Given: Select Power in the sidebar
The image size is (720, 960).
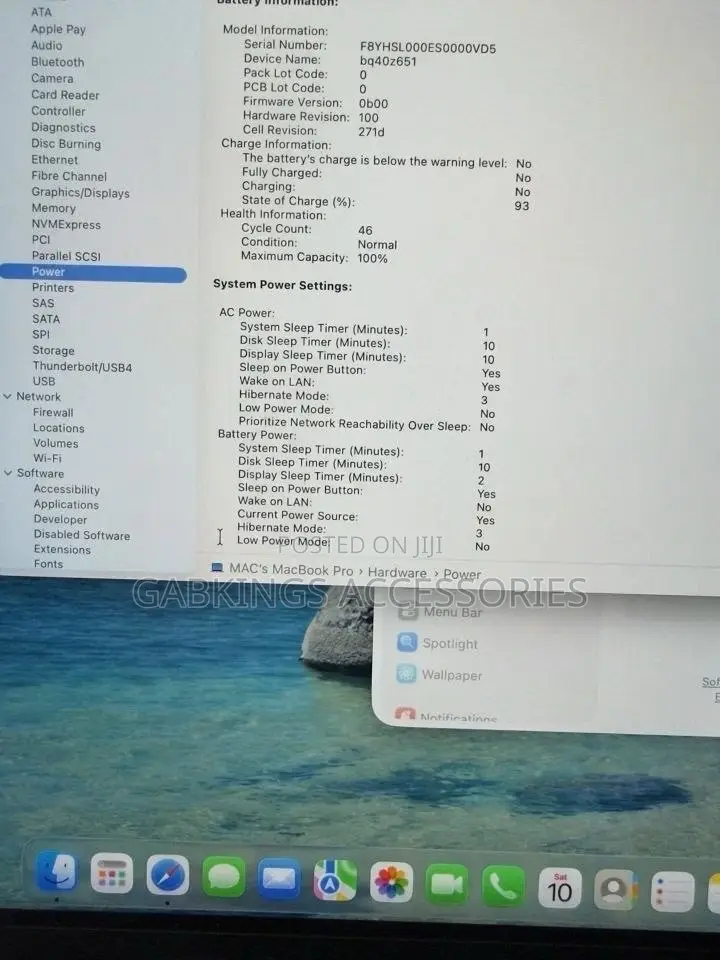Looking at the screenshot, I should (93, 272).
